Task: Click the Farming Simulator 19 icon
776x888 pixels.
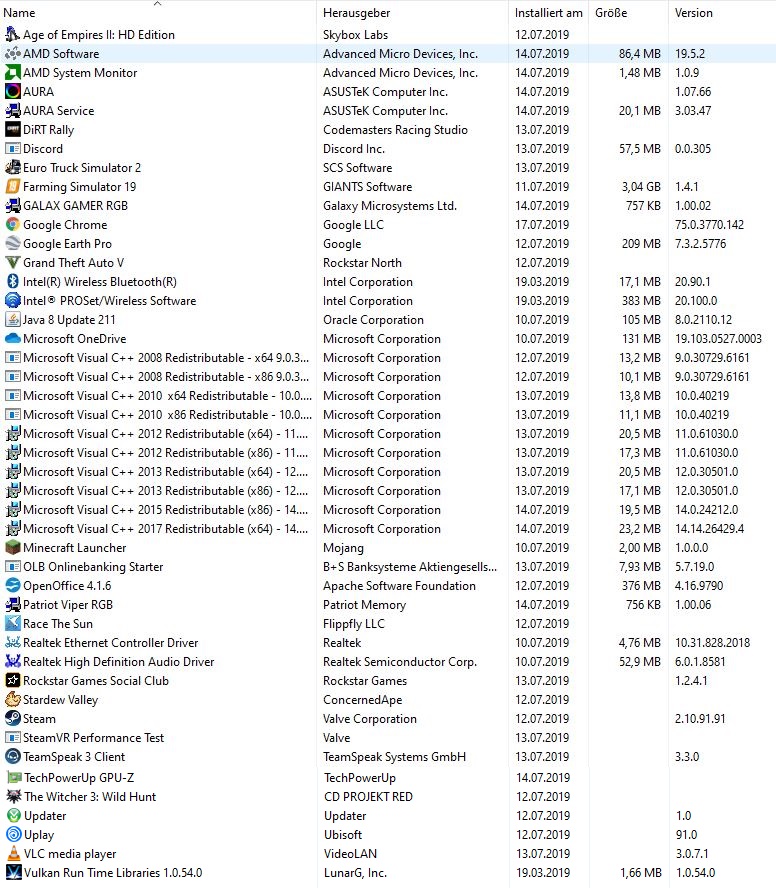Action: [x=12, y=187]
